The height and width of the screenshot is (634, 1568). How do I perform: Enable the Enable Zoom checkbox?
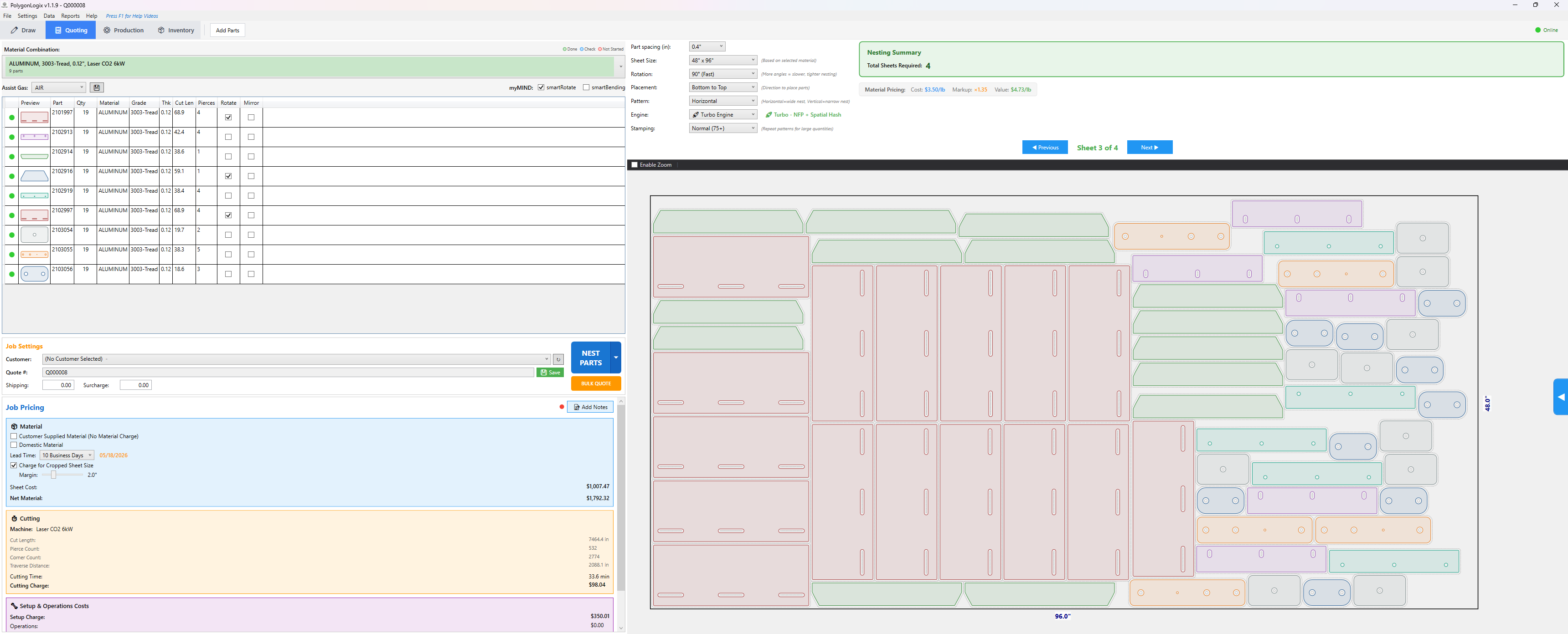click(634, 165)
